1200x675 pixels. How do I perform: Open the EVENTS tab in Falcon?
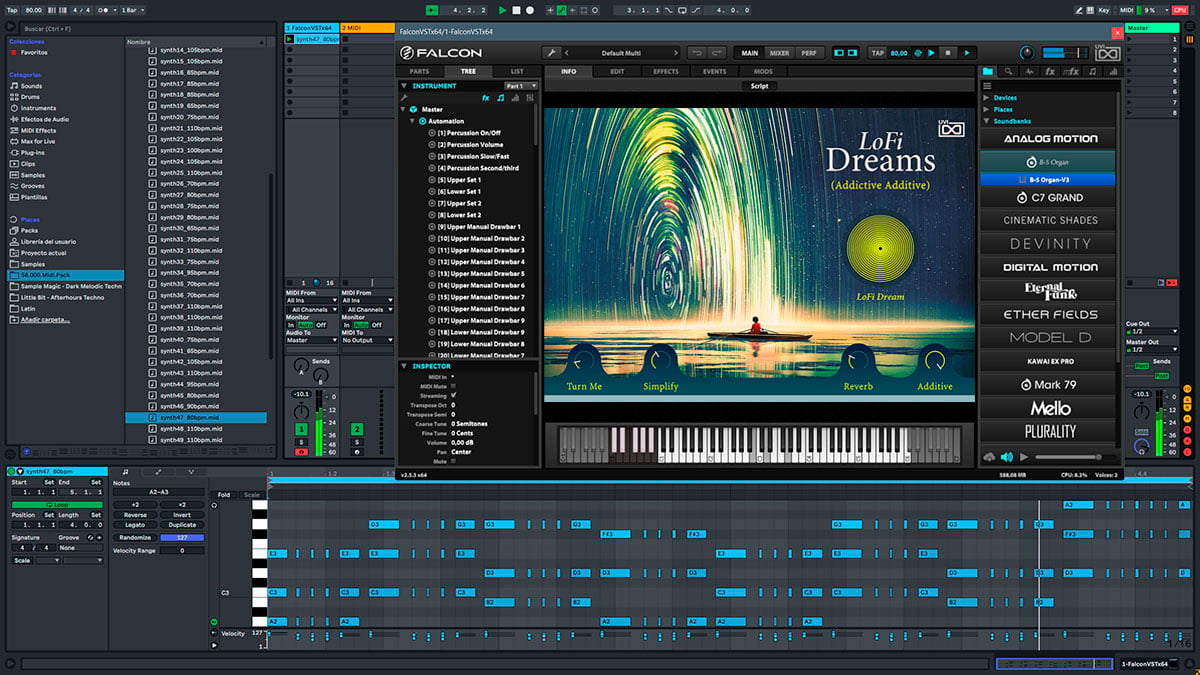714,72
